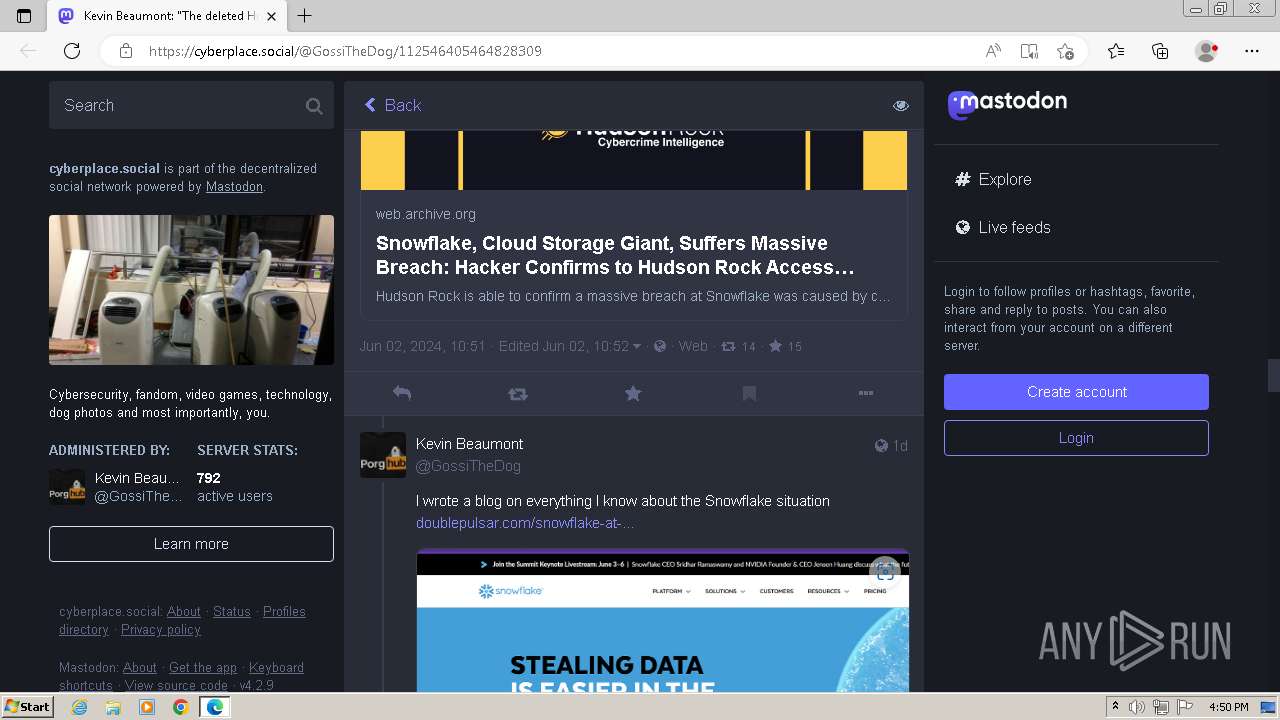Image resolution: width=1280 pixels, height=720 pixels.
Task: Open the Mastodon link in server description
Action: [x=234, y=187]
